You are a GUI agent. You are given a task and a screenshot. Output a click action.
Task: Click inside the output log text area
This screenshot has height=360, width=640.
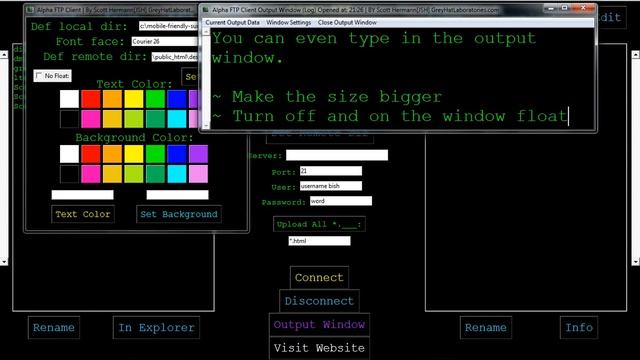[x=402, y=78]
